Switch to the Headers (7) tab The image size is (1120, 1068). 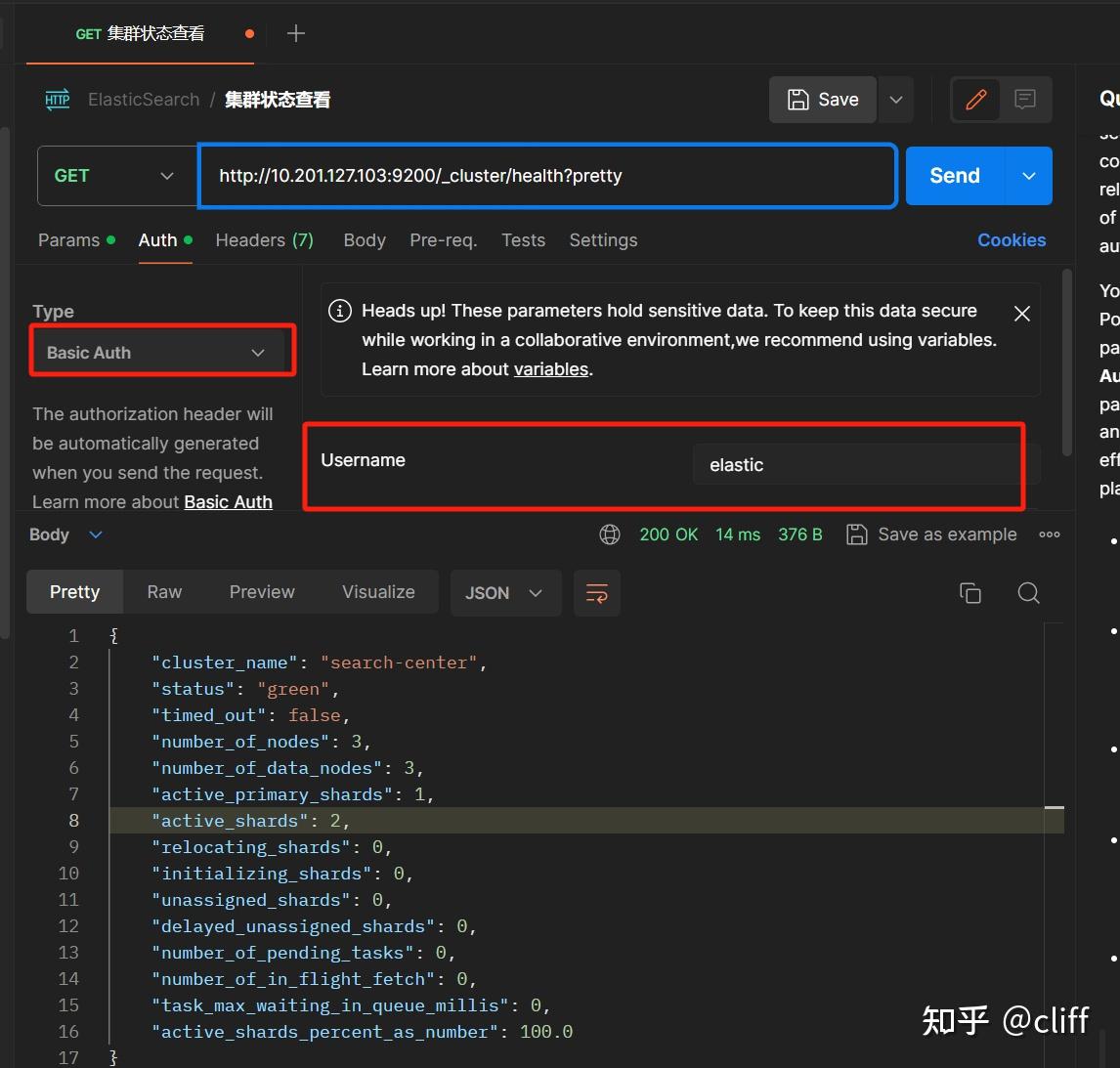264,239
